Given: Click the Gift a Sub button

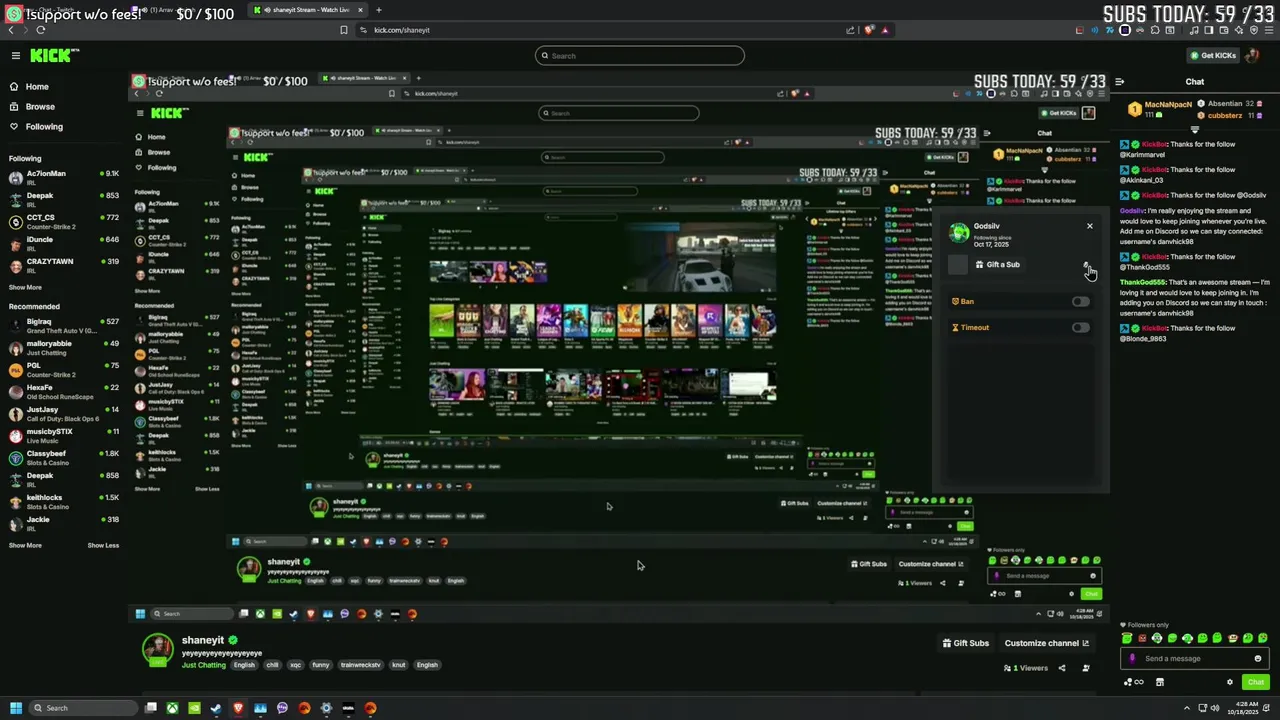Looking at the screenshot, I should point(997,264).
